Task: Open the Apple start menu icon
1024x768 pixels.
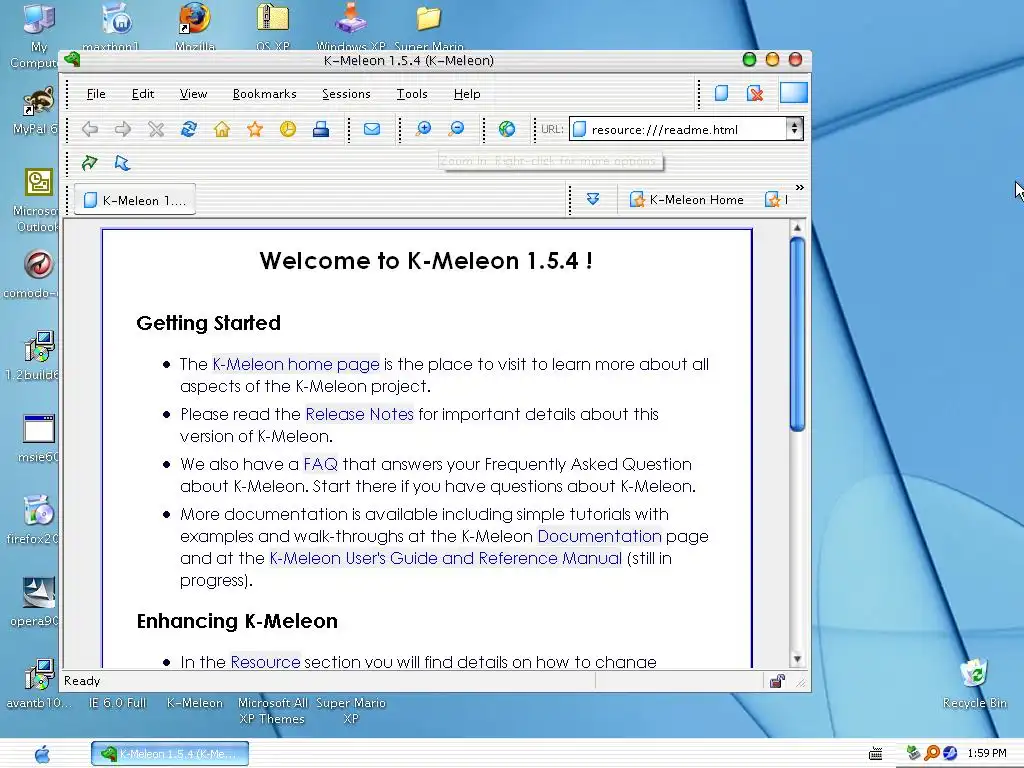Action: tap(42, 754)
